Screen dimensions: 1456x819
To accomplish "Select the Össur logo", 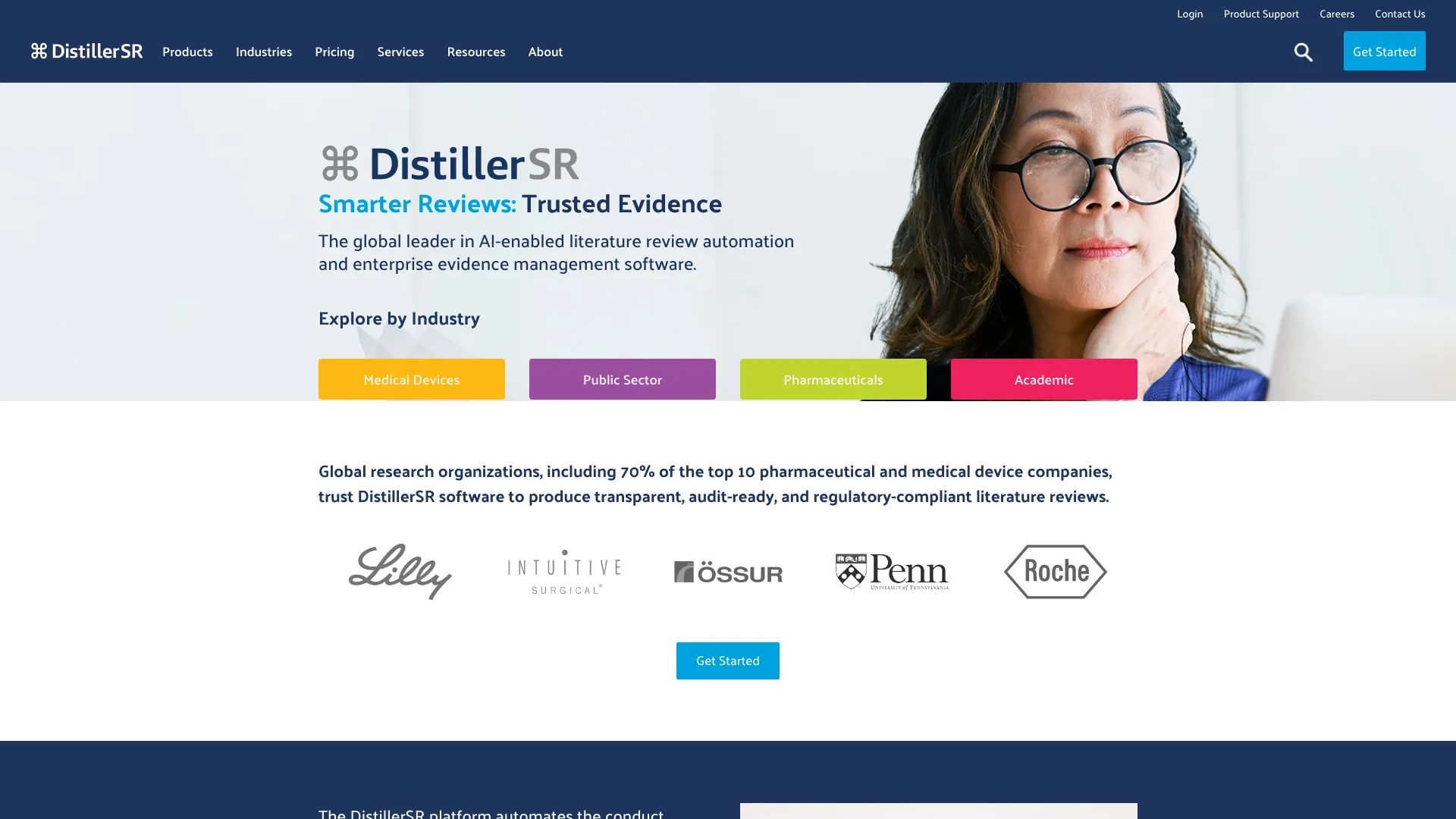I will pyautogui.click(x=728, y=571).
